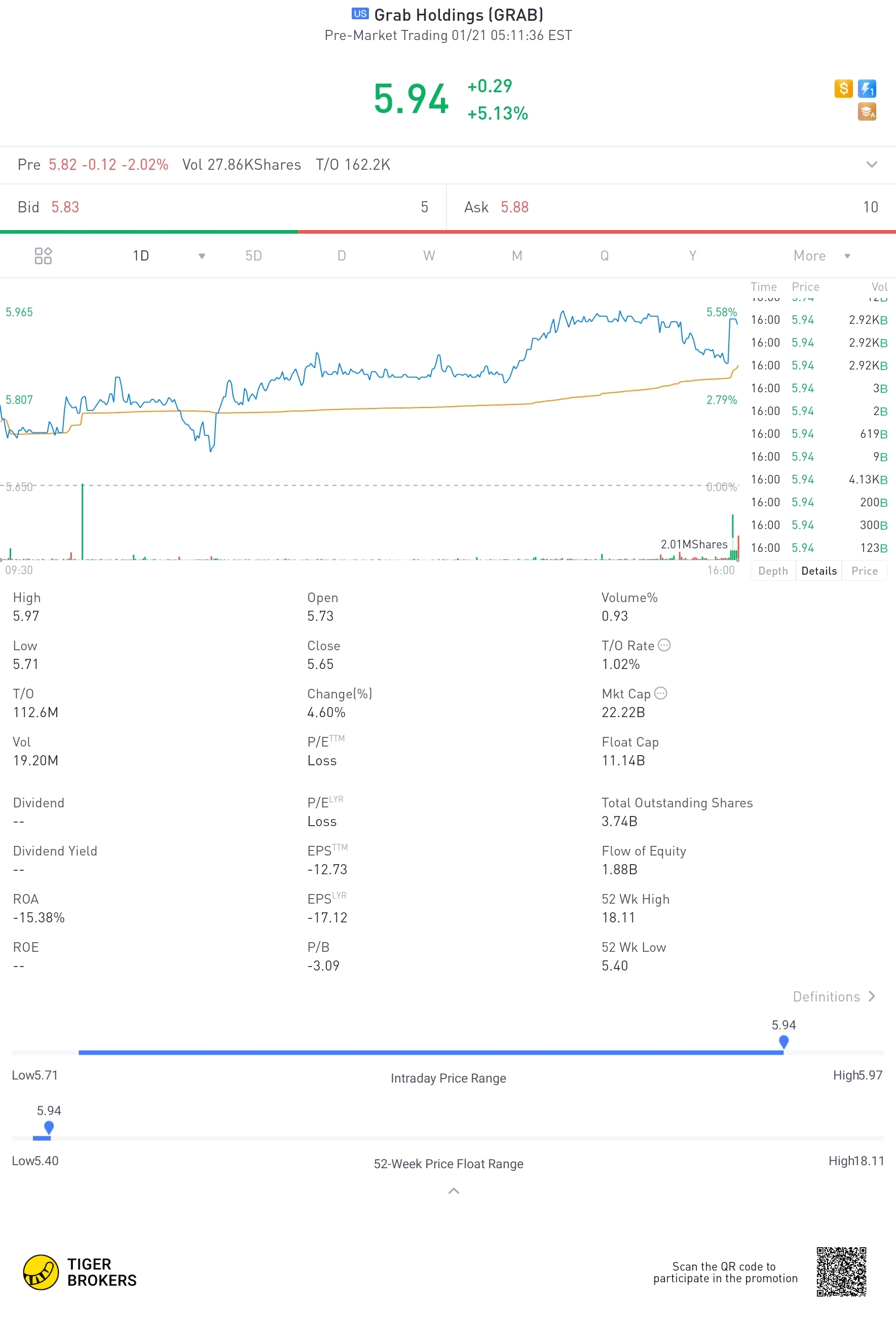Click the blue lightning bolt badge icon
The image size is (896, 1338).
(x=866, y=89)
